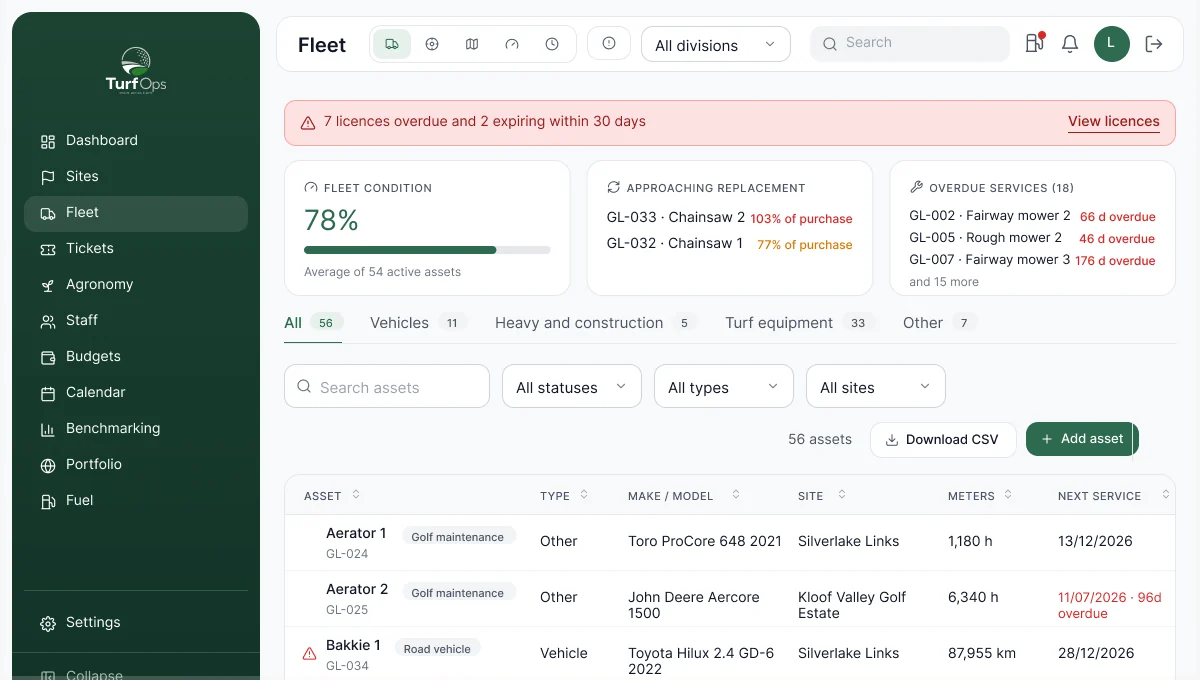Click the Fleet Condition 78% card

pos(427,228)
